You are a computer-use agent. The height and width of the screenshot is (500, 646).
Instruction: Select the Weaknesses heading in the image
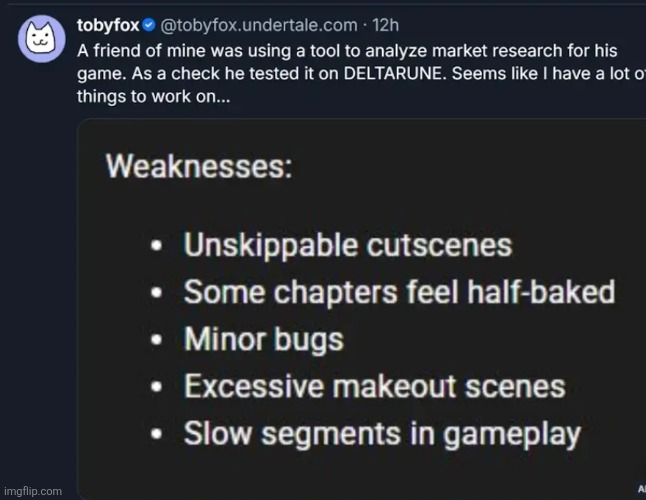coord(199,166)
